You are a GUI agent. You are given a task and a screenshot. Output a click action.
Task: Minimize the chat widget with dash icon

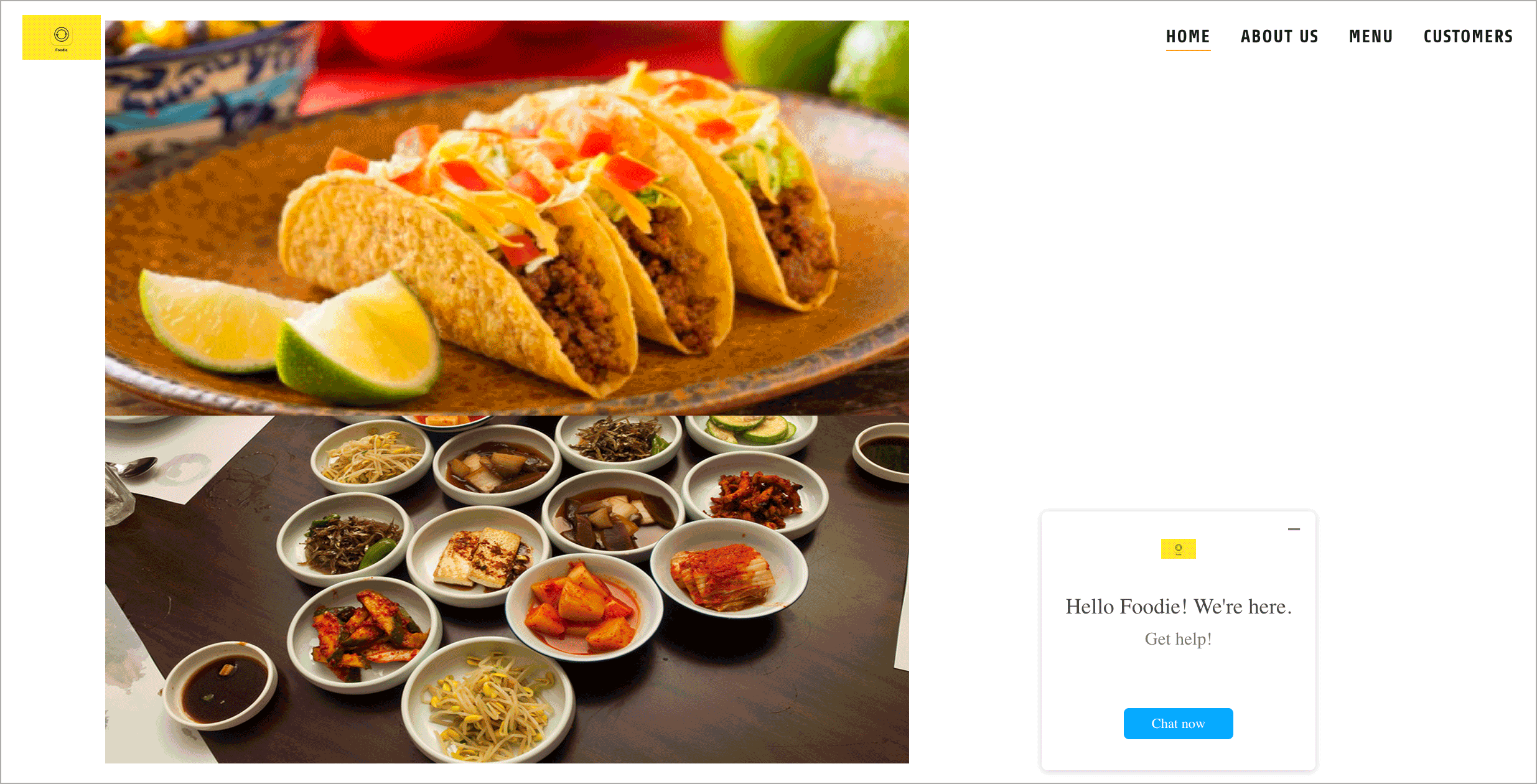(x=1294, y=529)
